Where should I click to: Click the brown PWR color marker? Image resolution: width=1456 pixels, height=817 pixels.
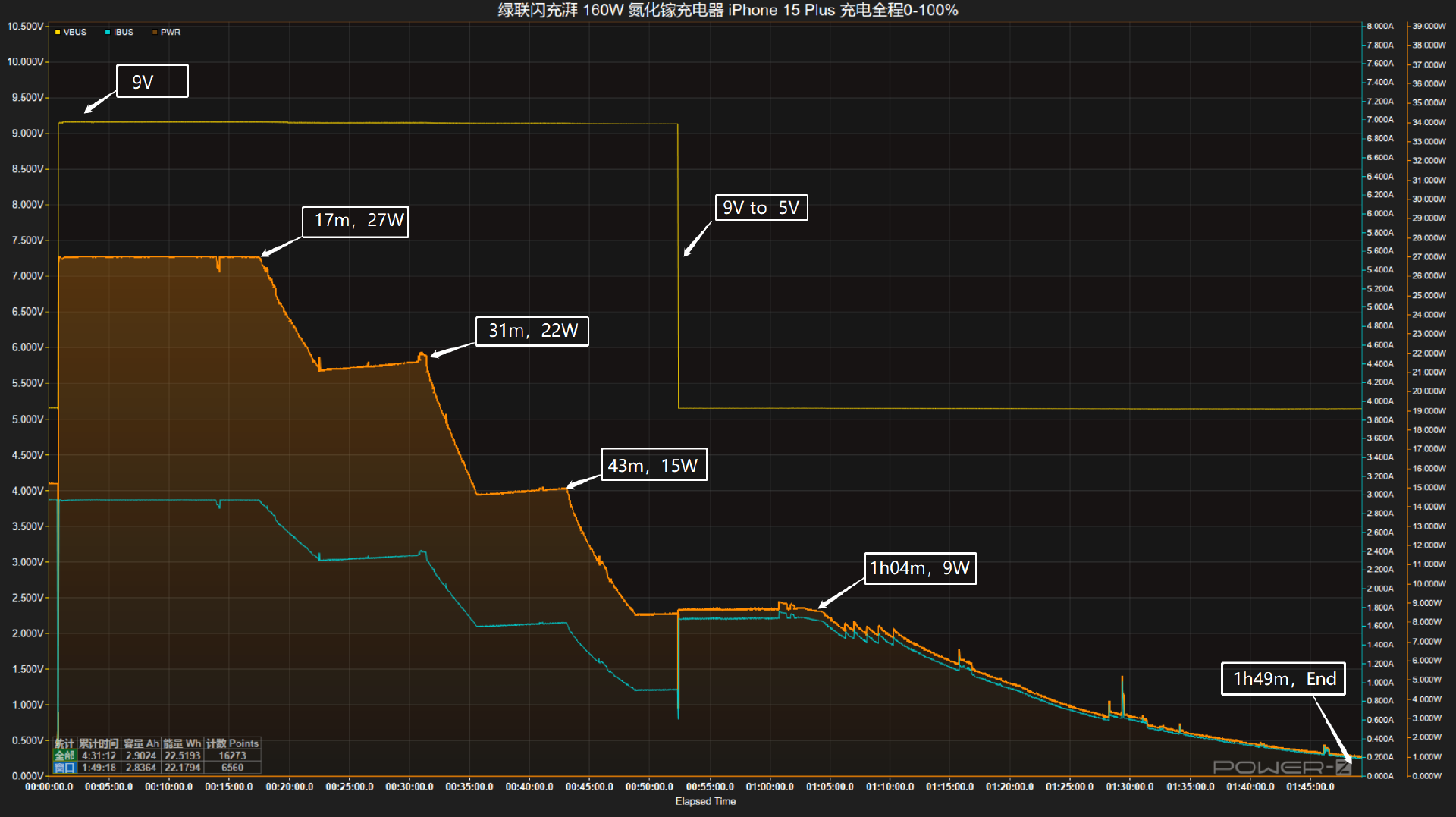click(x=155, y=33)
